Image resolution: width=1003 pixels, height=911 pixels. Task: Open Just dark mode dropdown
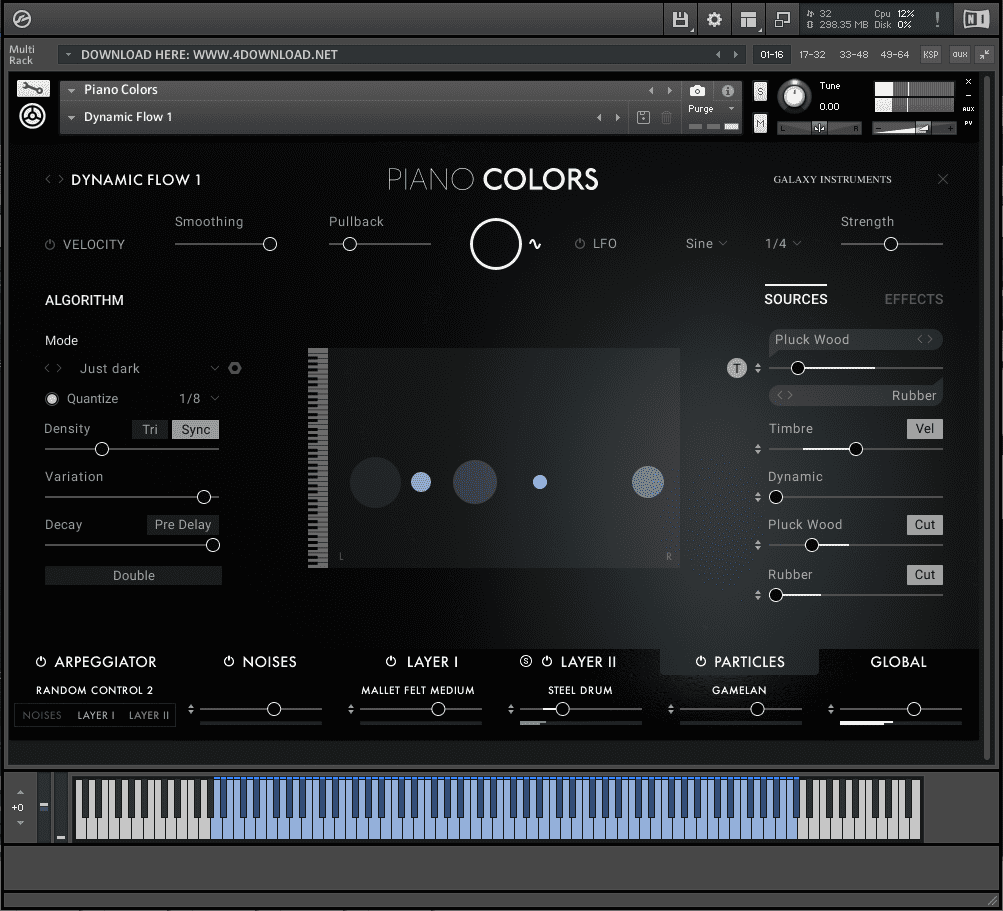click(150, 368)
